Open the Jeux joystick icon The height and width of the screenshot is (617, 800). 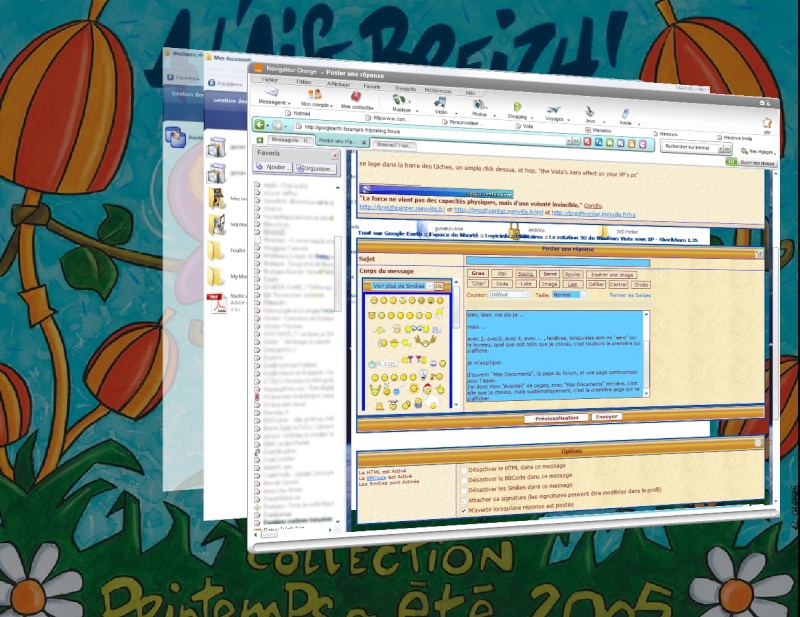(589, 112)
